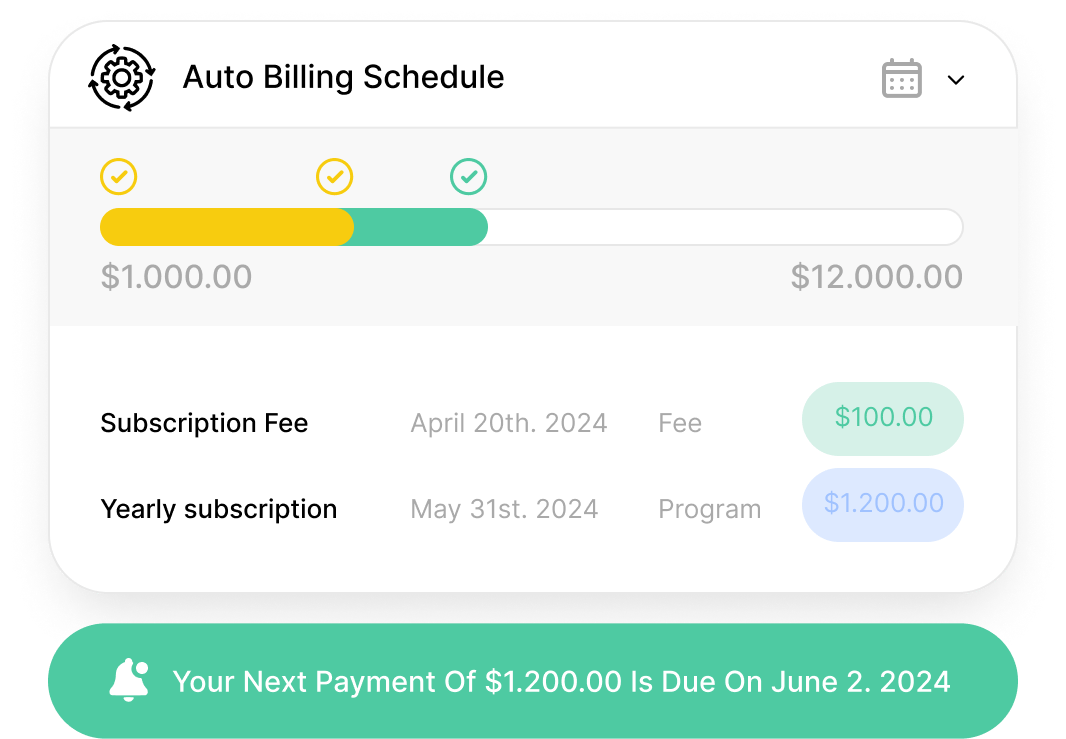Click the May 31st. 2024 date
The height and width of the screenshot is (739, 1066).
[x=504, y=509]
